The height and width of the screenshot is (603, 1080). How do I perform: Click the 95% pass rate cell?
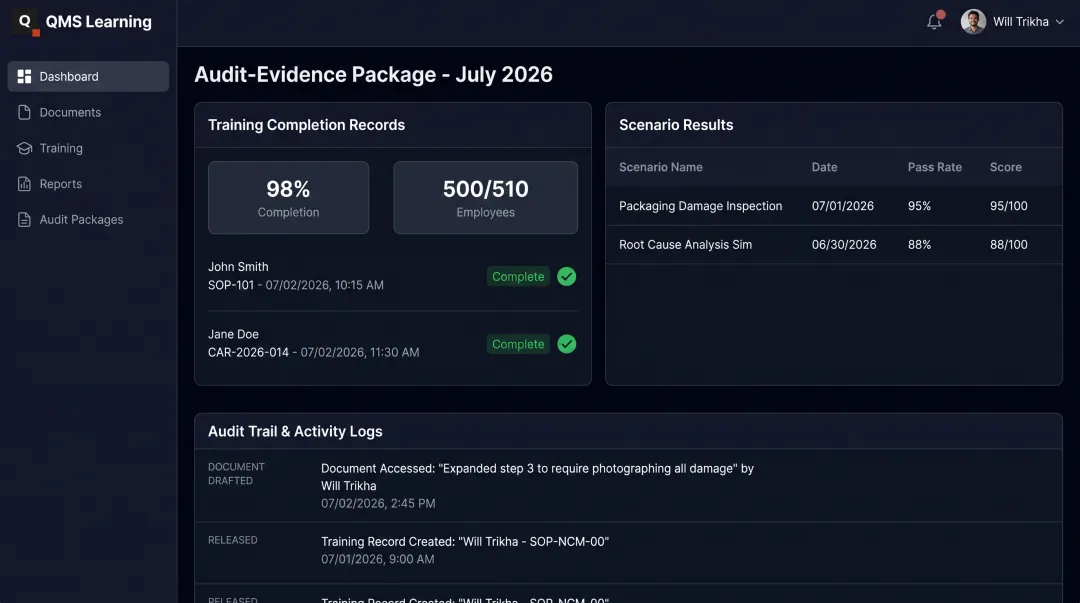[x=919, y=206]
